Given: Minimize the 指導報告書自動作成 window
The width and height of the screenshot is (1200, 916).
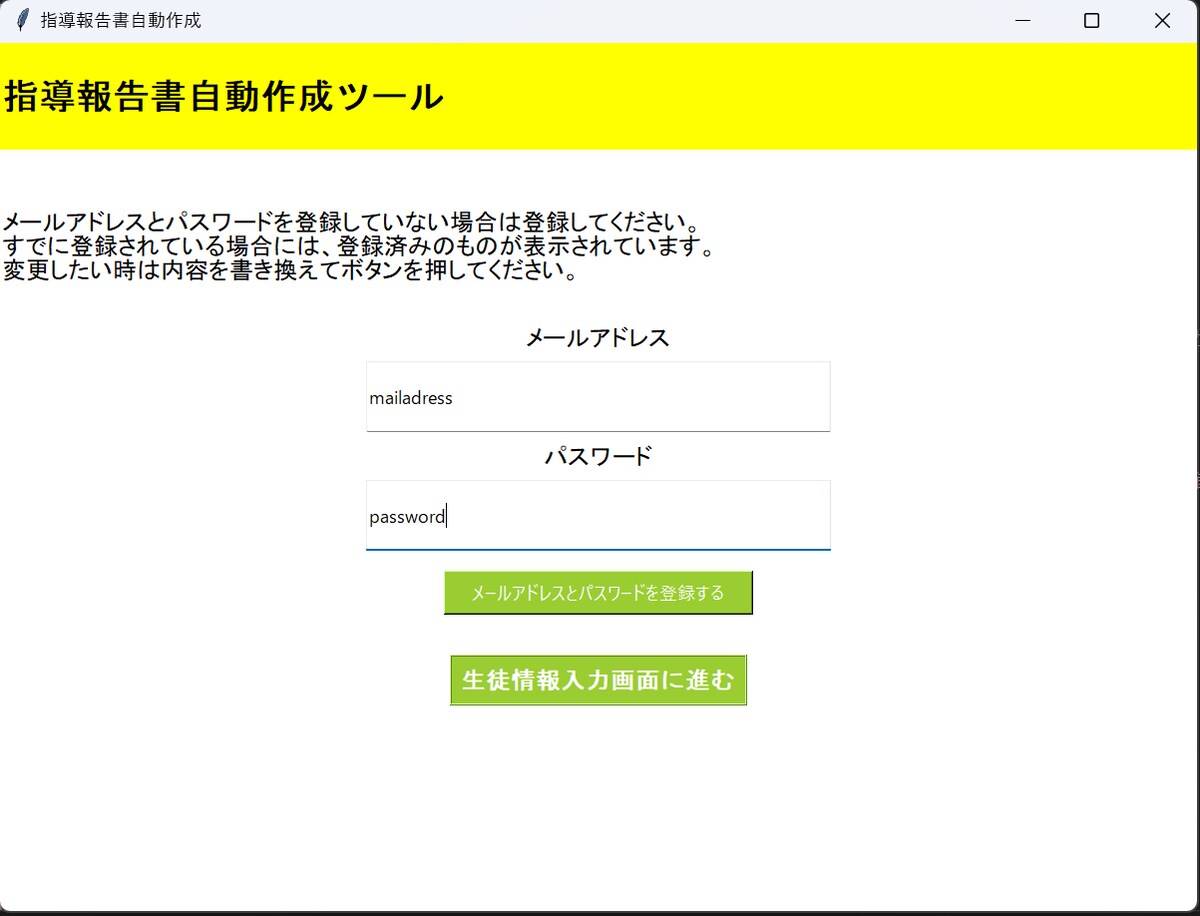Looking at the screenshot, I should pyautogui.click(x=1022, y=21).
